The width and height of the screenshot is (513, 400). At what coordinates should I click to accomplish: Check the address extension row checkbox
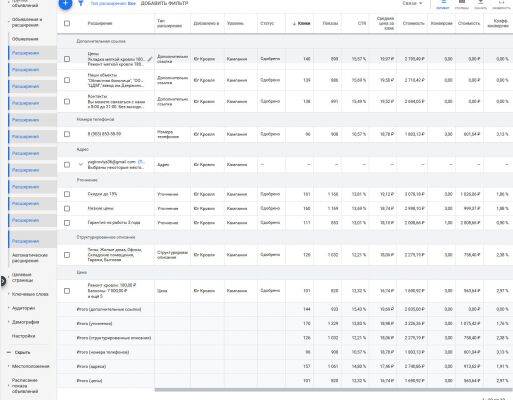[67, 165]
